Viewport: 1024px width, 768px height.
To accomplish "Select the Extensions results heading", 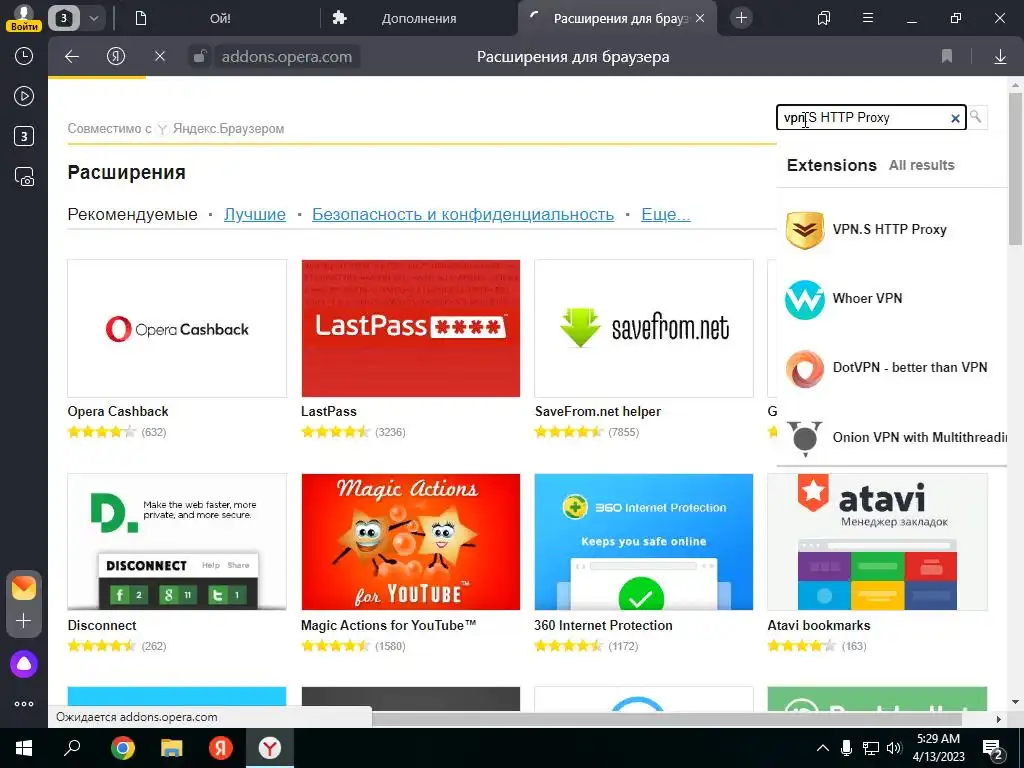I will (x=831, y=165).
